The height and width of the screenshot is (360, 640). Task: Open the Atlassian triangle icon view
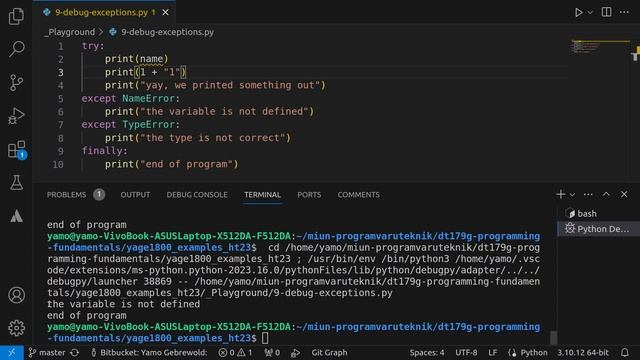click(x=16, y=216)
